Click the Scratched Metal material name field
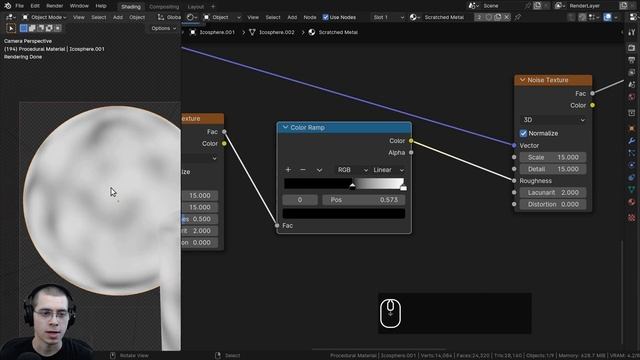 [447, 17]
